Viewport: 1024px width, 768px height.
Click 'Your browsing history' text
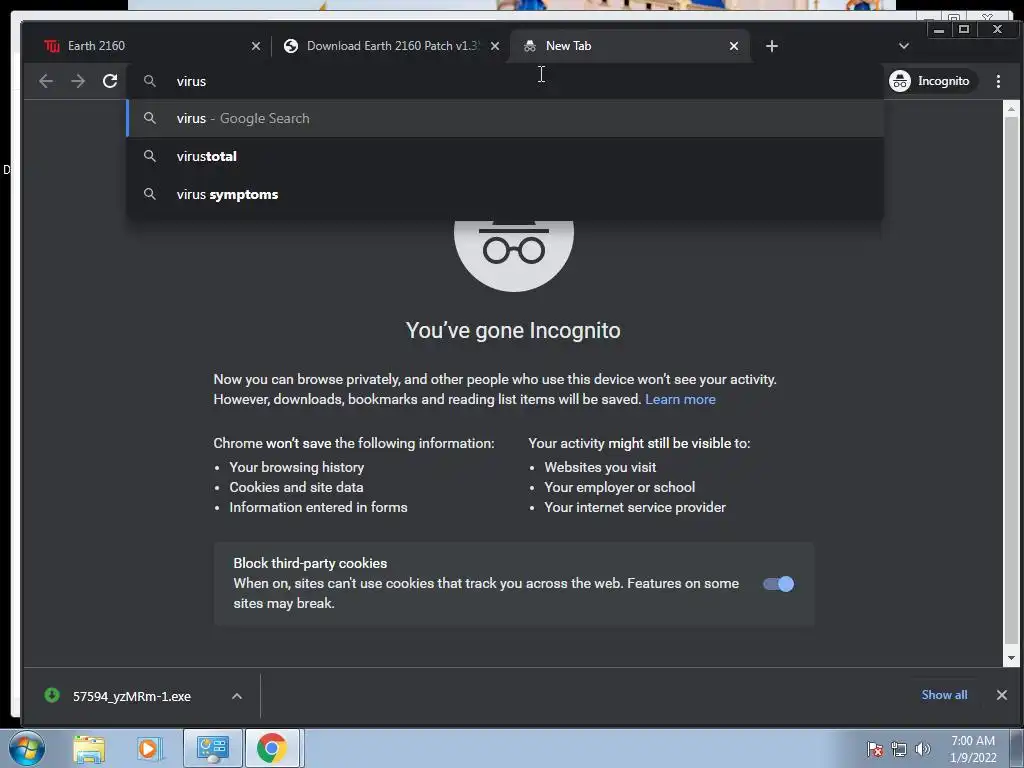296,468
